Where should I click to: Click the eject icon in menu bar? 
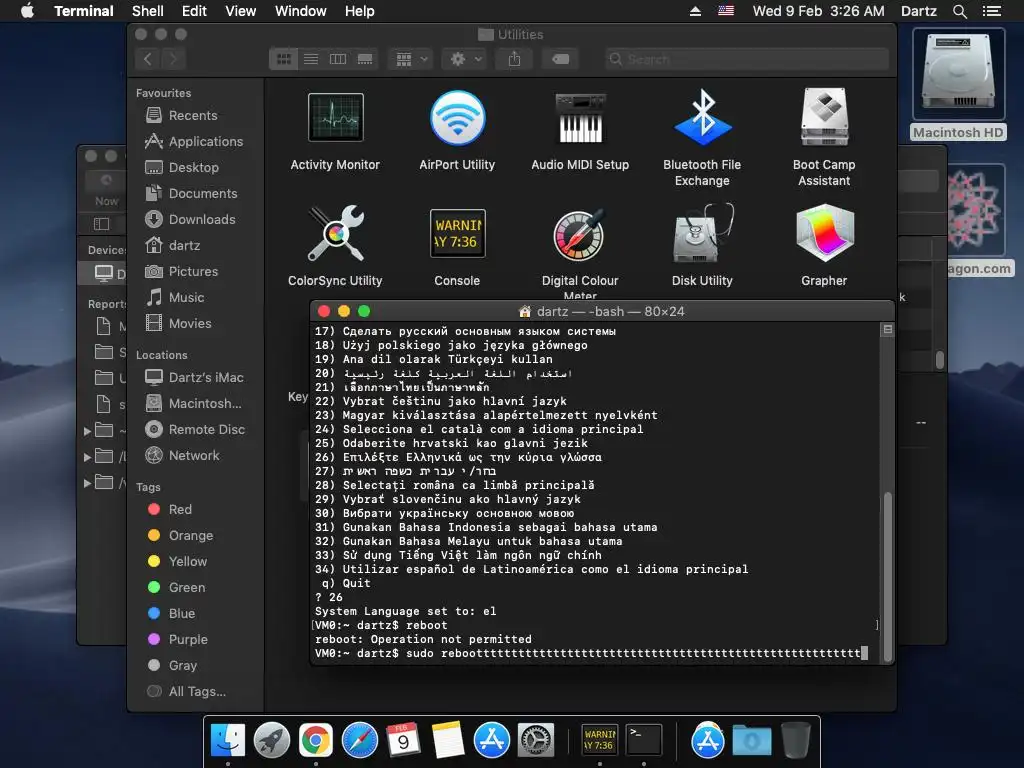(695, 11)
